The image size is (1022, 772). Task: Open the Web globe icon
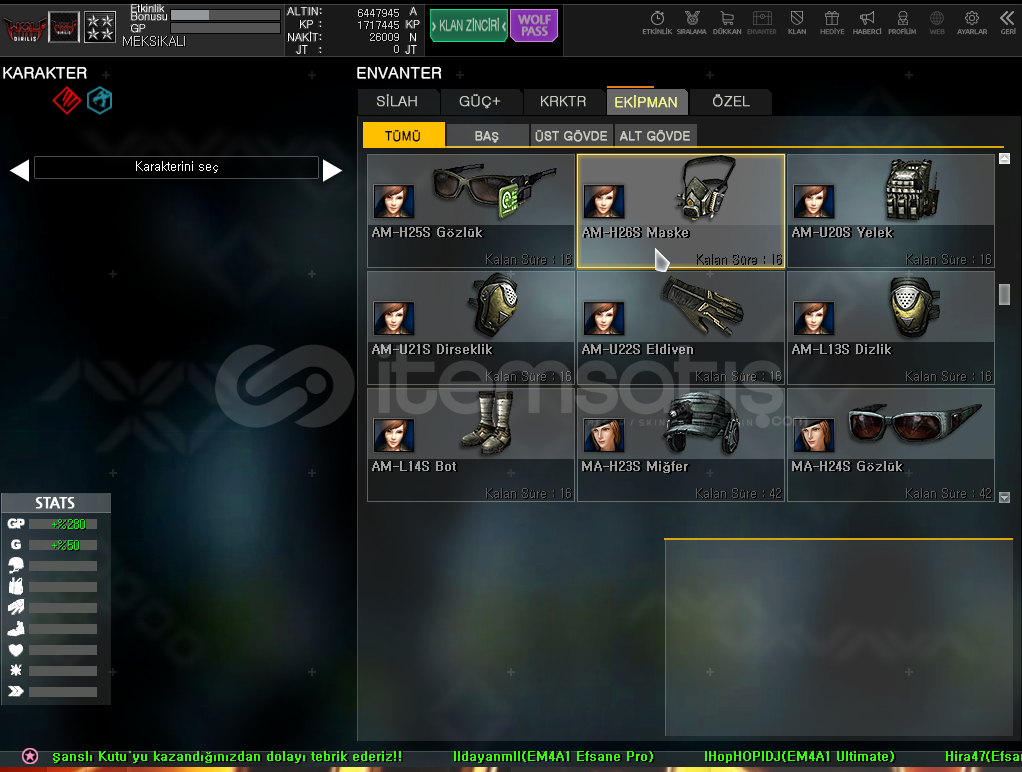pos(937,22)
